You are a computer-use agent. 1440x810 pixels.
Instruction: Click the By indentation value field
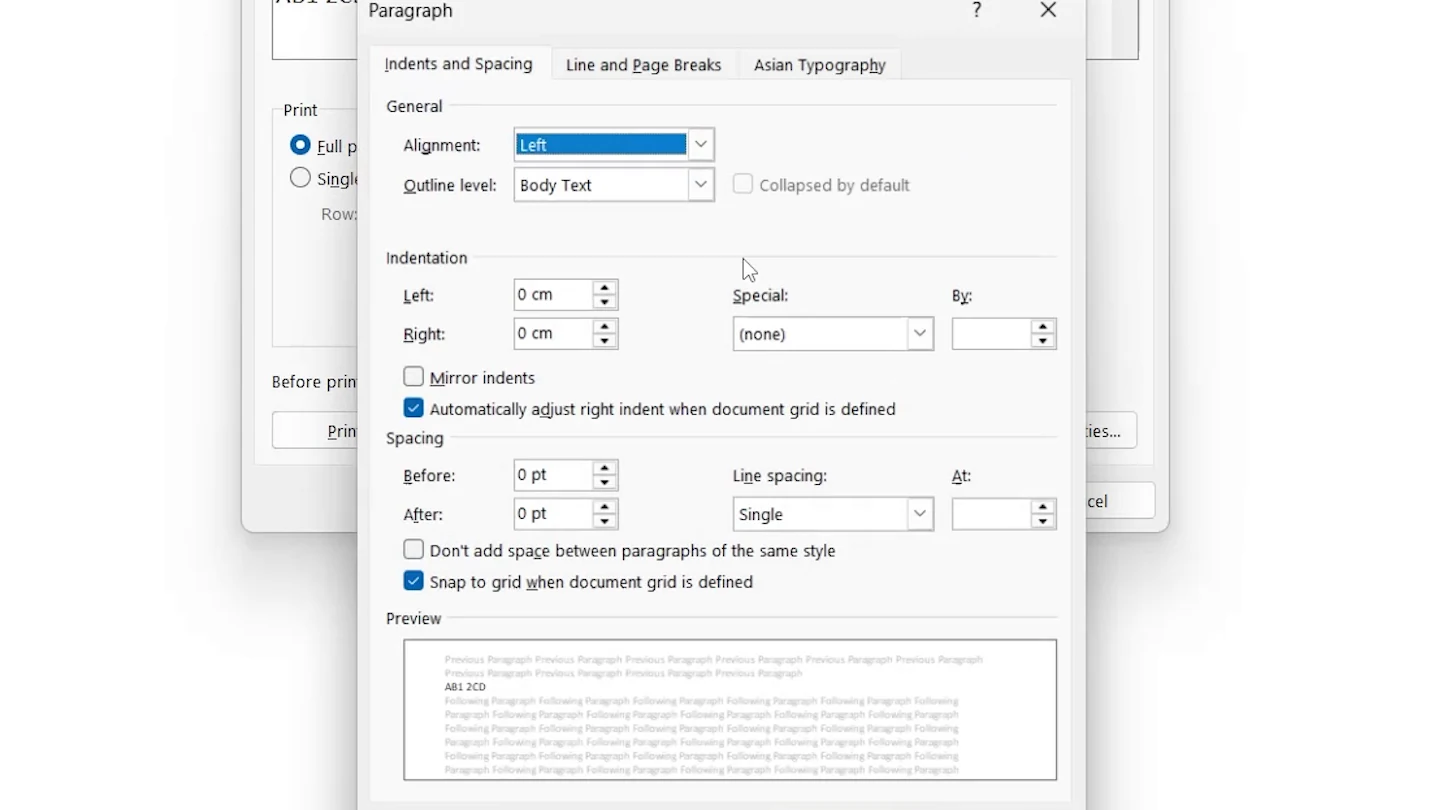[991, 334]
